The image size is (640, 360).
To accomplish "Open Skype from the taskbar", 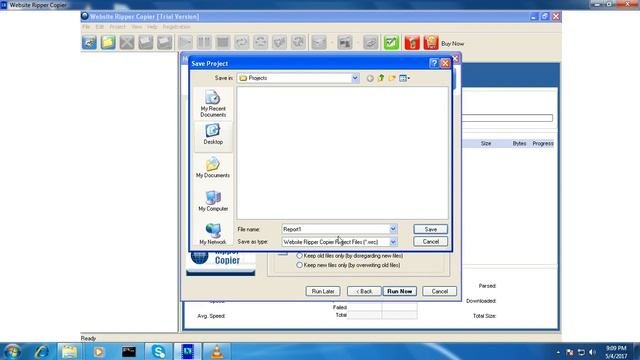I will point(158,351).
